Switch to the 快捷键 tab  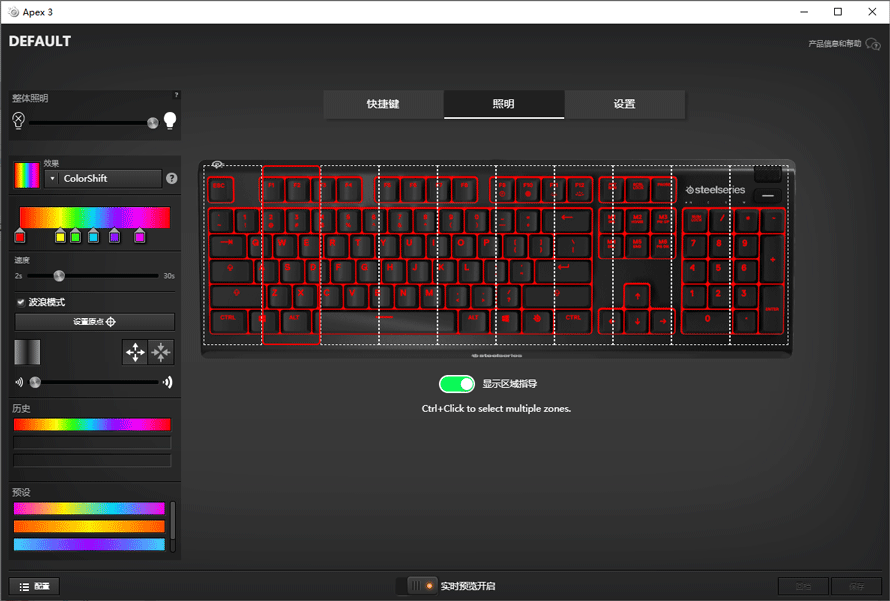[383, 104]
